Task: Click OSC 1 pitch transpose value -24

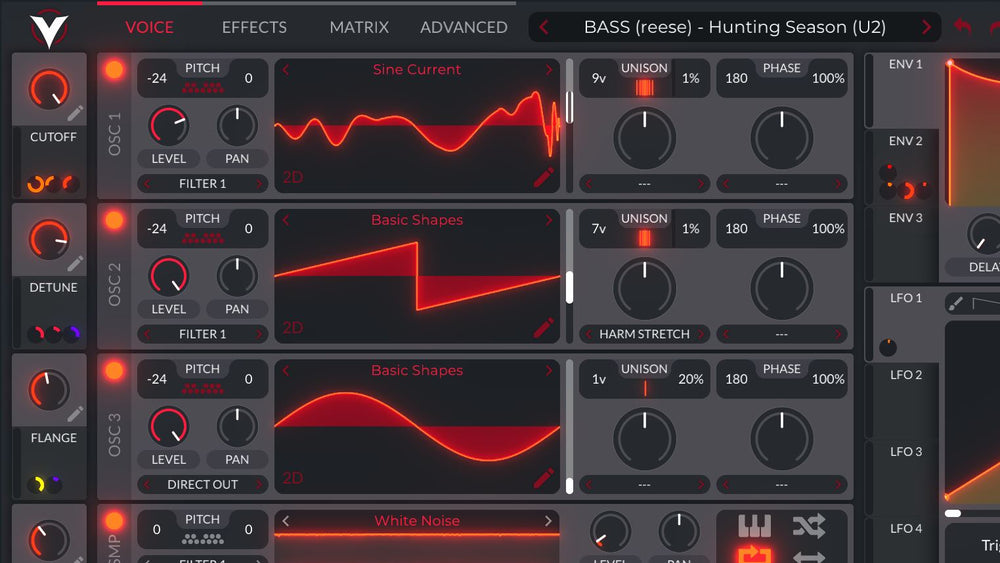Action: (x=157, y=78)
